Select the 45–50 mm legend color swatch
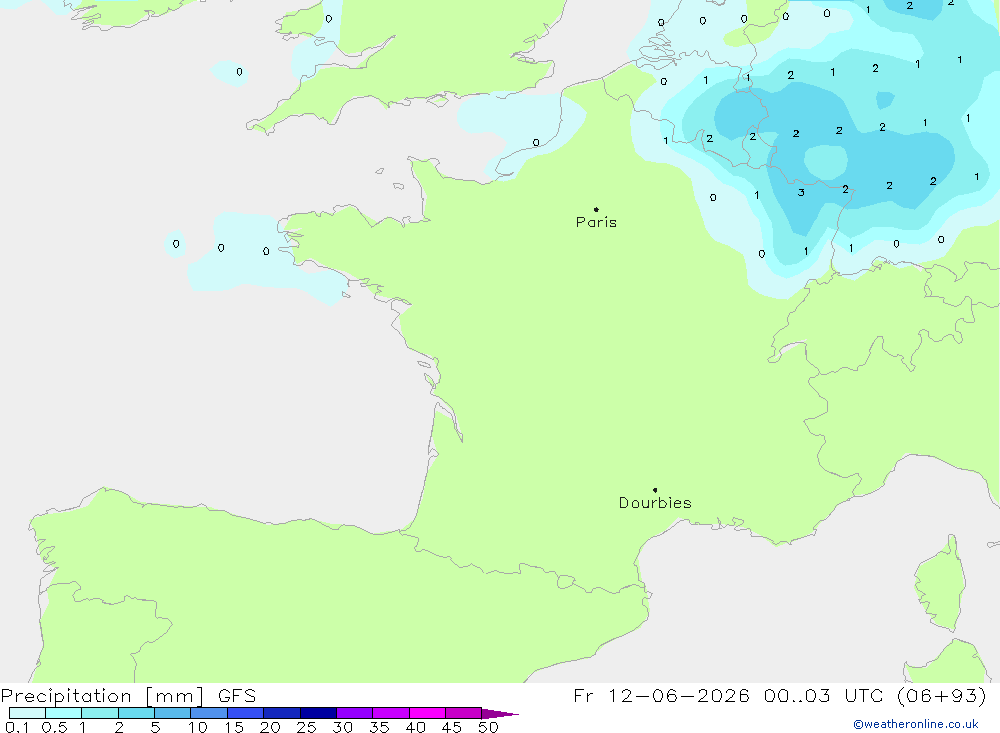 pos(464,713)
